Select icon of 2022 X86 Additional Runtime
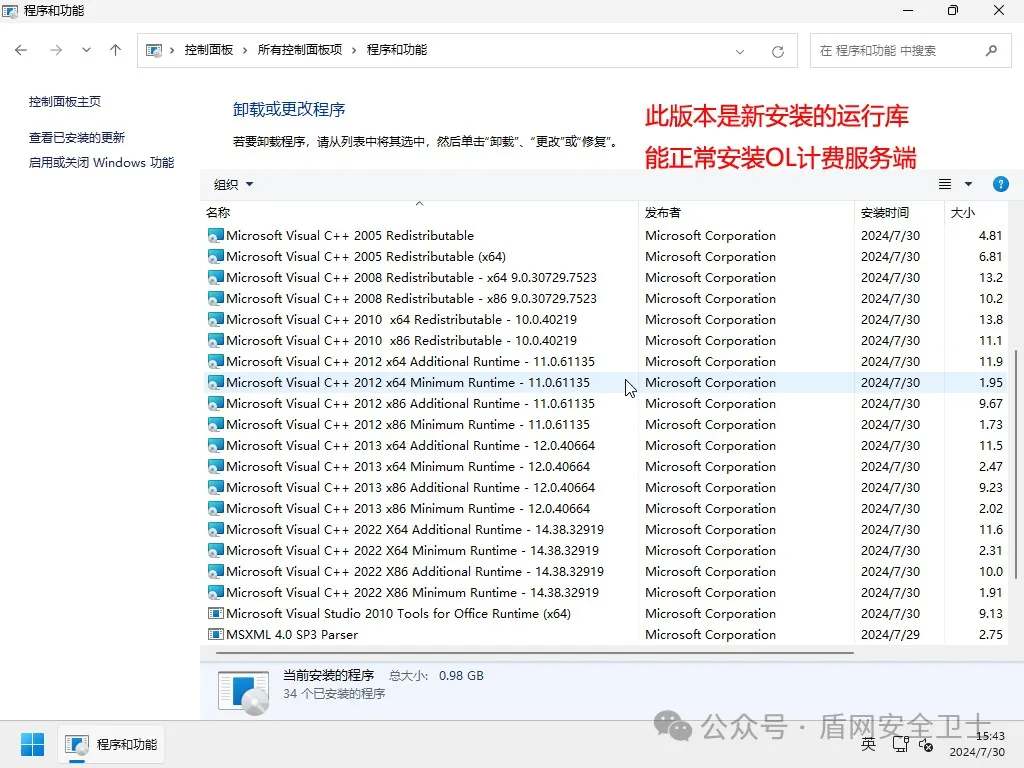Viewport: 1024px width, 768px height. click(216, 571)
